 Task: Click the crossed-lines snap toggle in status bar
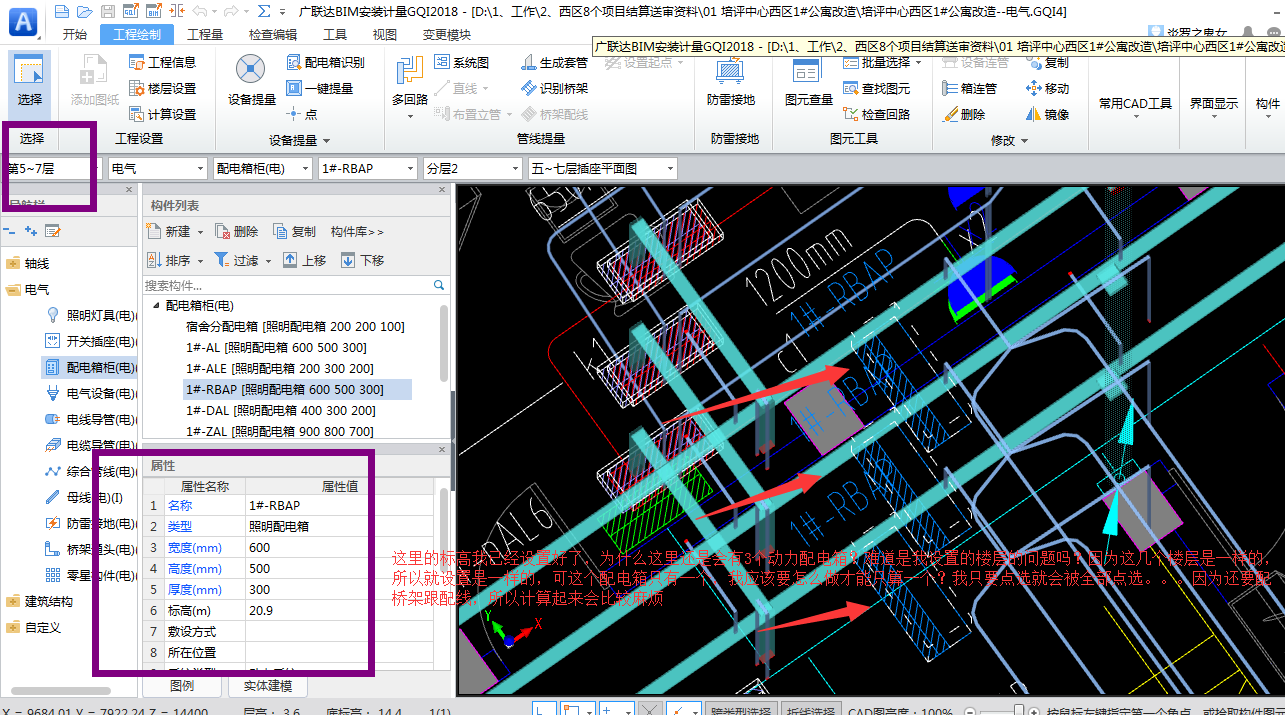[x=649, y=711]
